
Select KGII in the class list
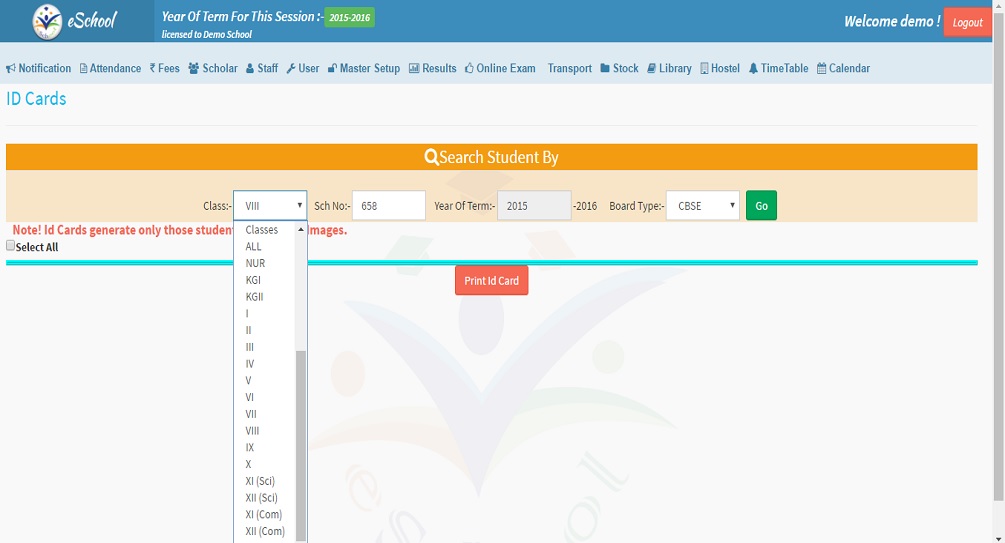(x=254, y=297)
